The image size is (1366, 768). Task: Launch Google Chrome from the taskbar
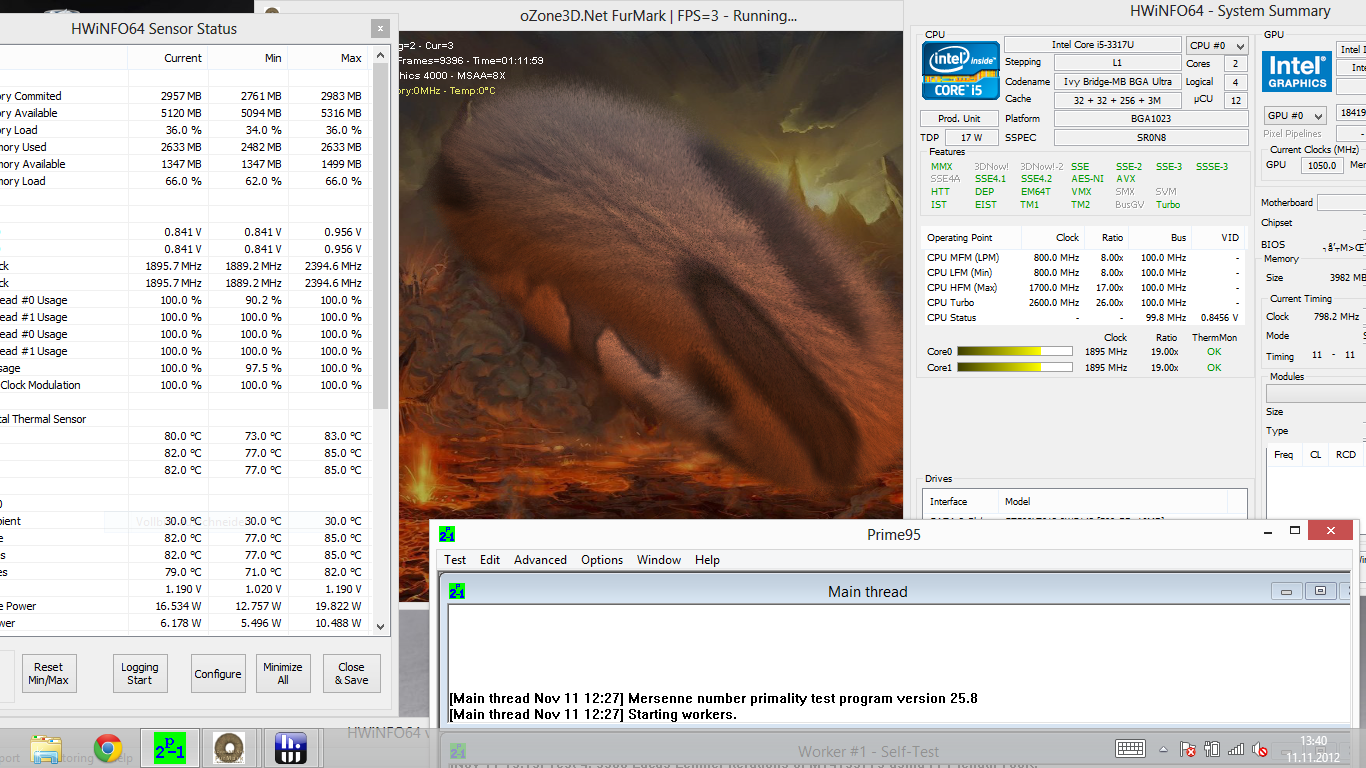[108, 748]
